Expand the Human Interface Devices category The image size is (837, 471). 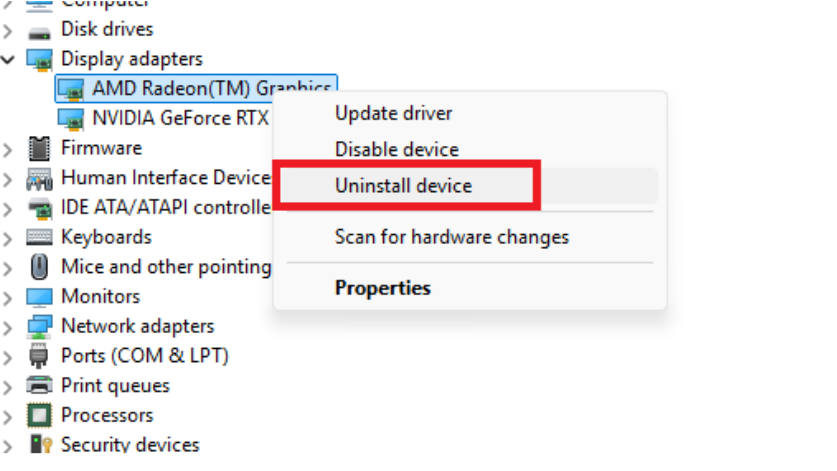(x=9, y=178)
